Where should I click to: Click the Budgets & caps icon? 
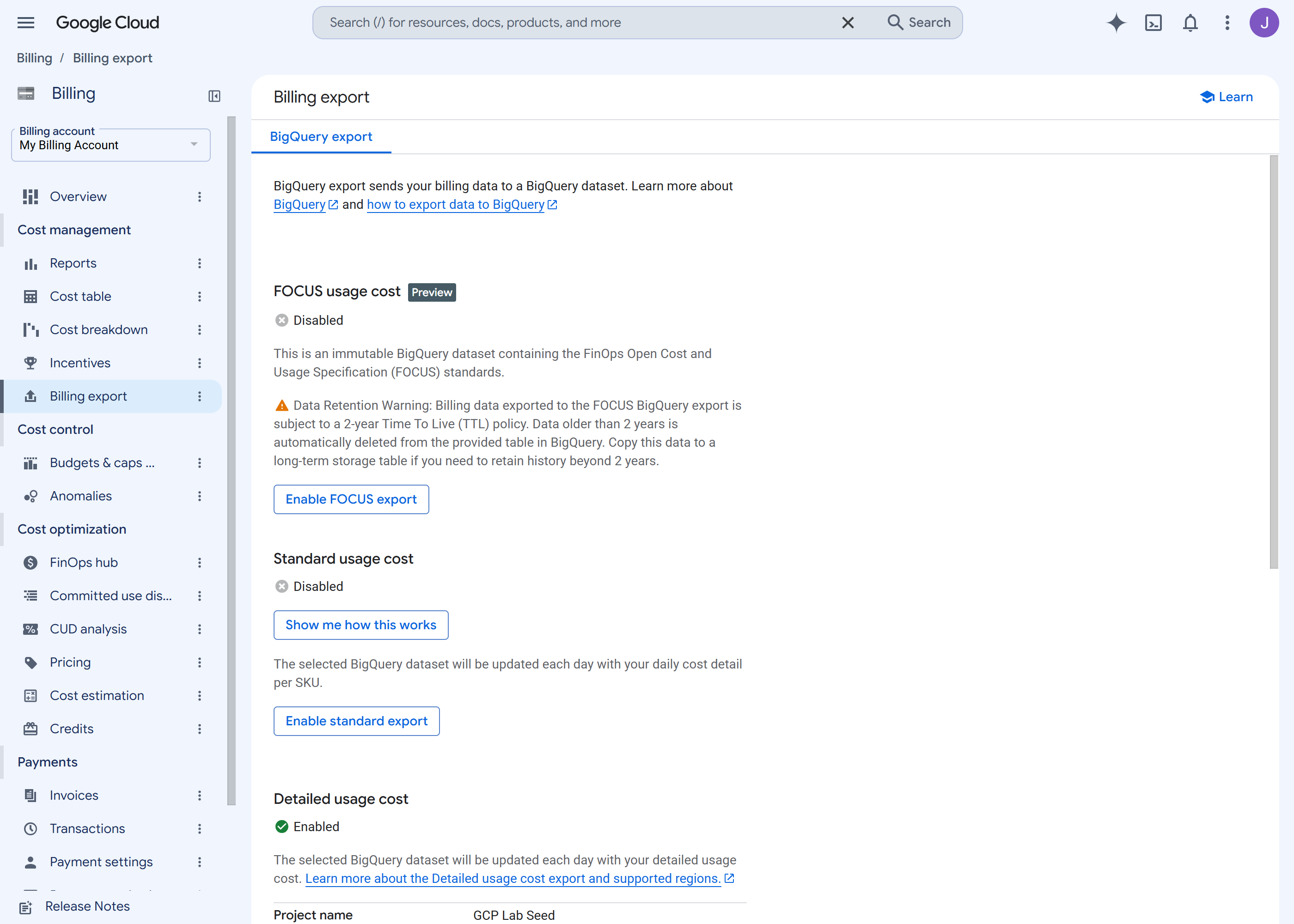(x=30, y=463)
